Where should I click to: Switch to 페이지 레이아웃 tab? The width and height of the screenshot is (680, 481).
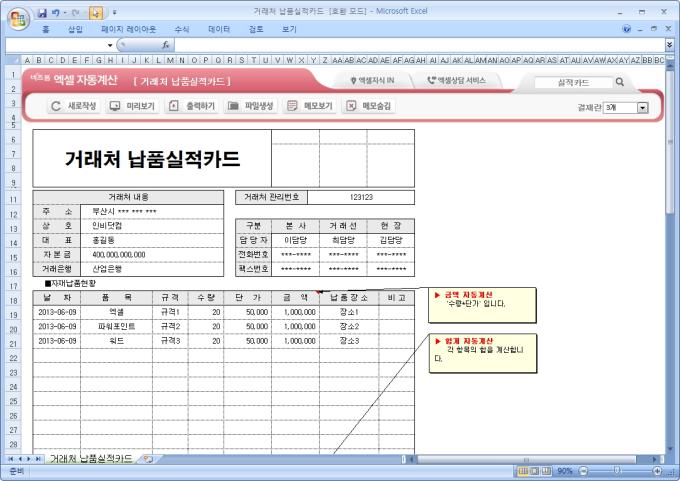tap(128, 29)
